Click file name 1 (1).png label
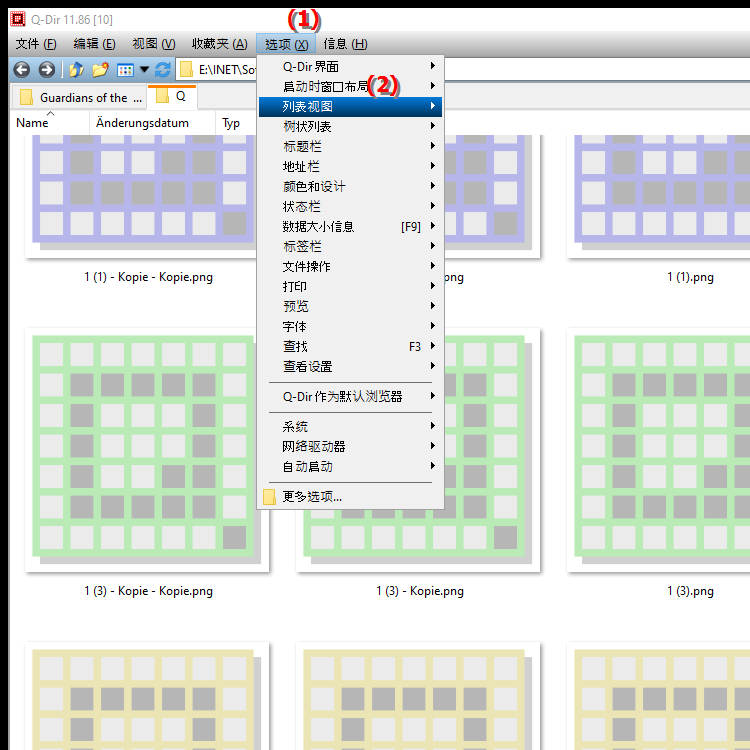Screen dimensions: 750x750 pos(690,277)
